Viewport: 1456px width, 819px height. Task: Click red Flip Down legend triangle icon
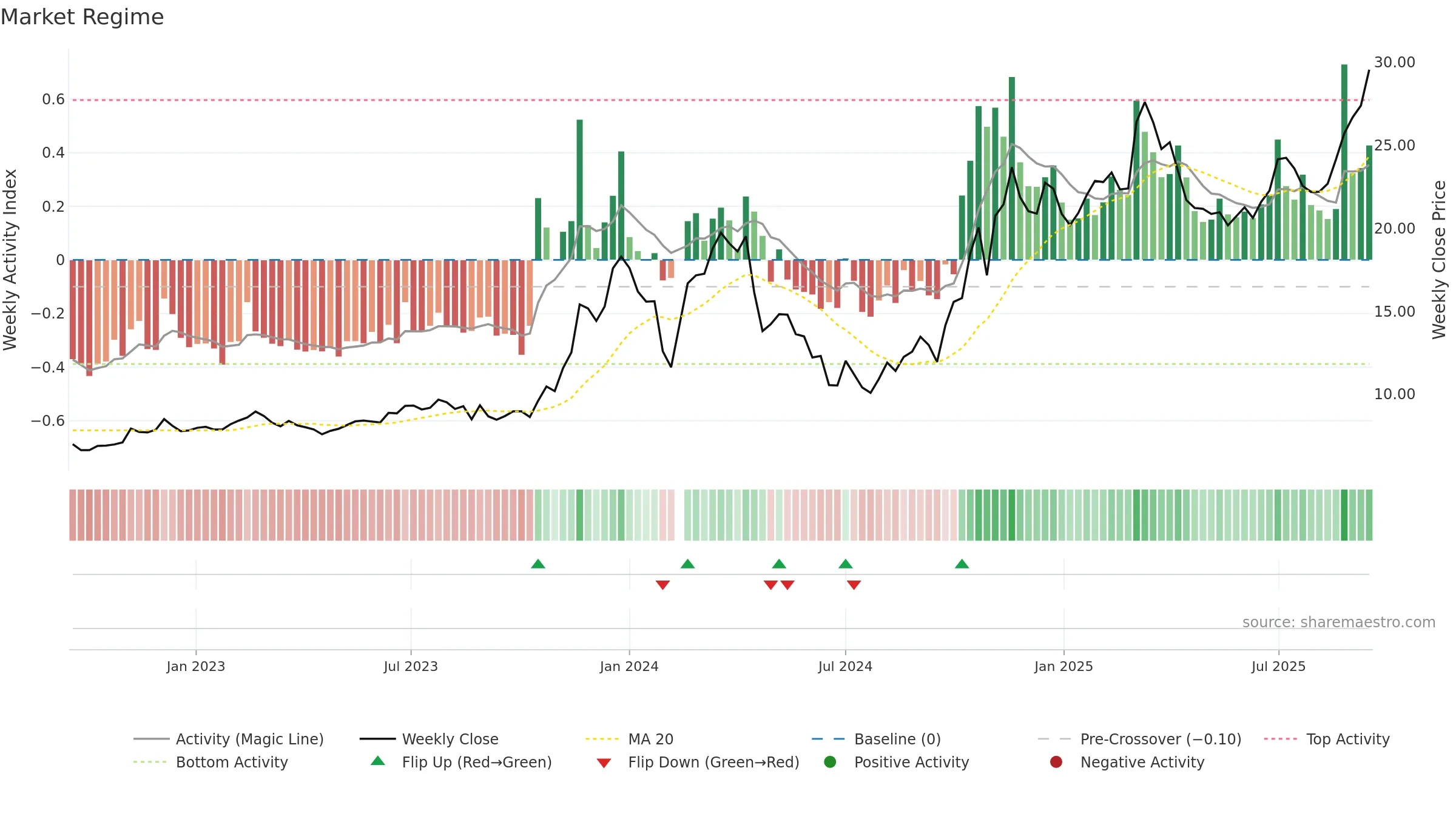tap(604, 763)
